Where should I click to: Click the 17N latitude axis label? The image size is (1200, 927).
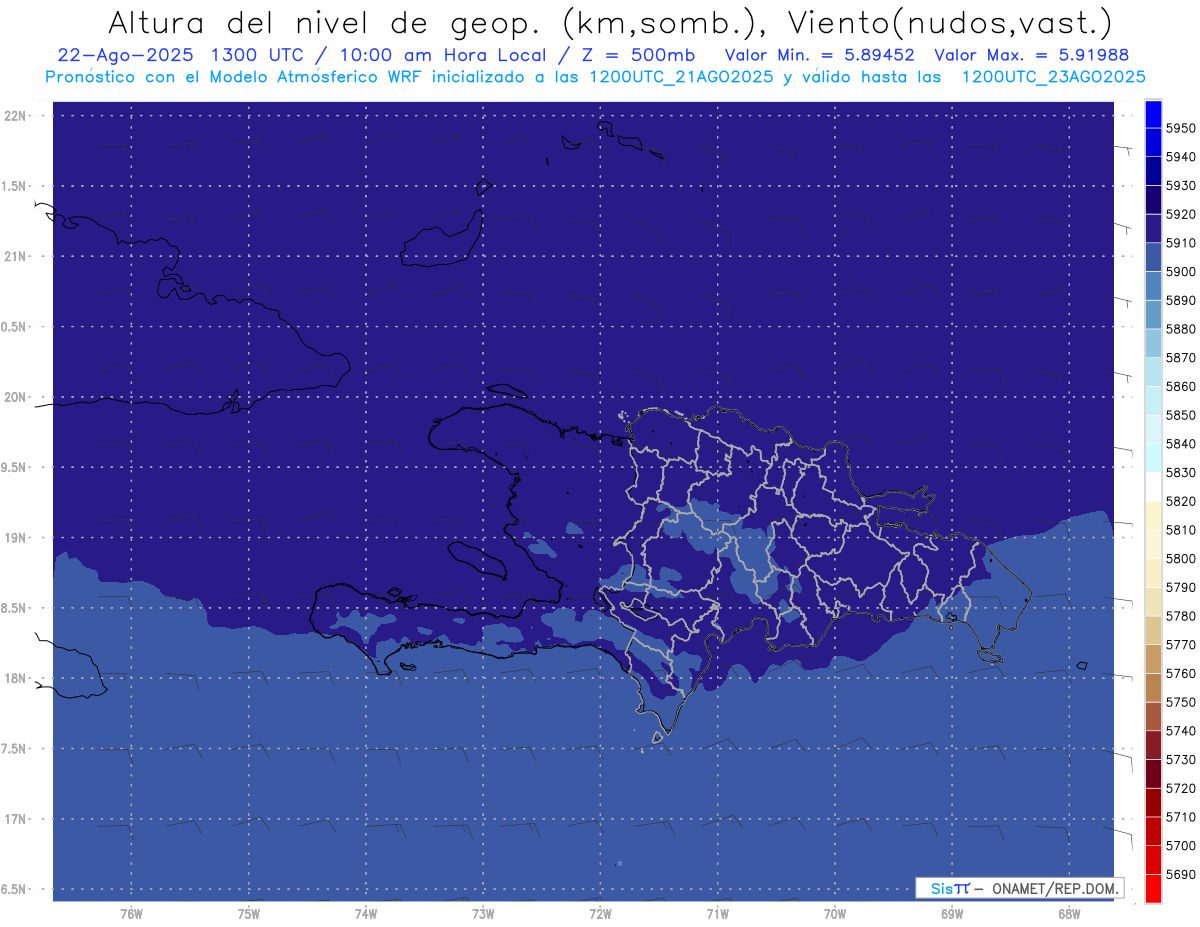pyautogui.click(x=16, y=819)
